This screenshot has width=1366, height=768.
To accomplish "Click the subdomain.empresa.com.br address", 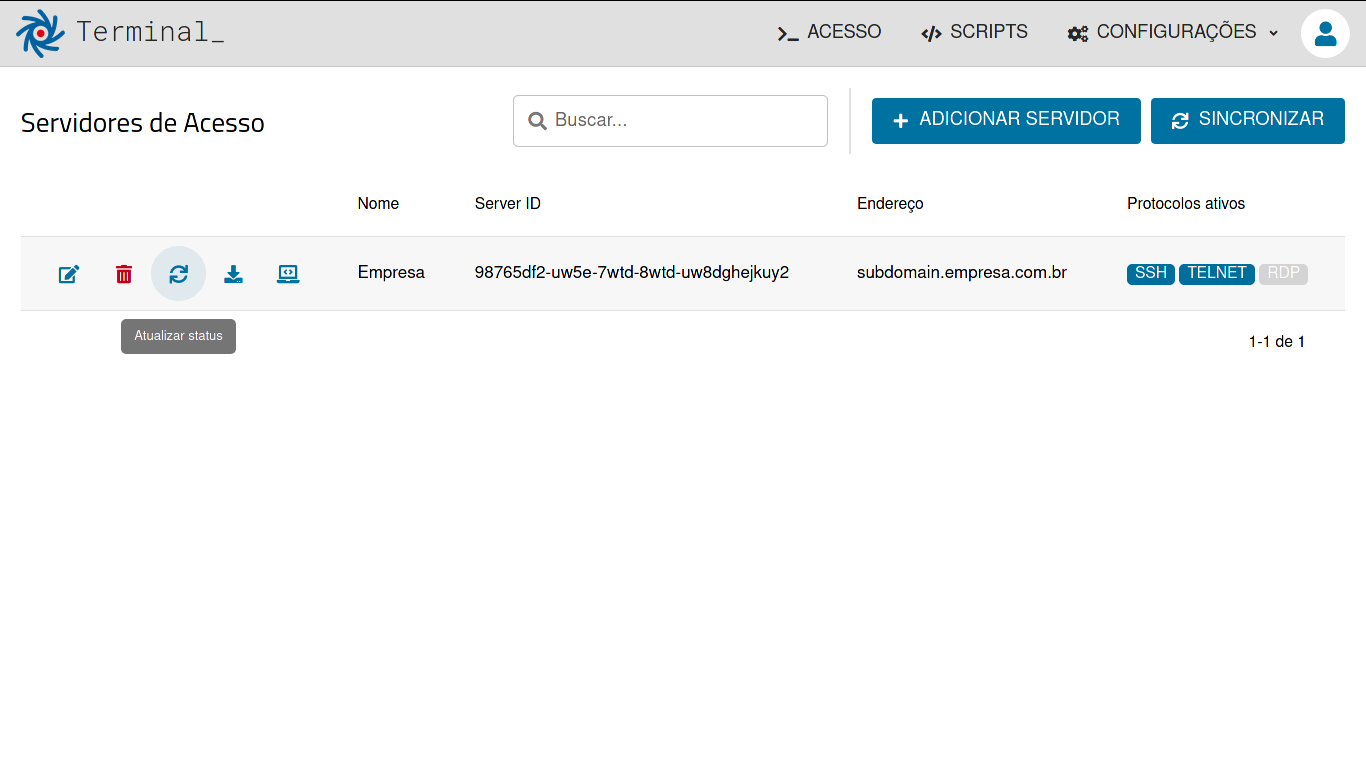I will (x=962, y=272).
